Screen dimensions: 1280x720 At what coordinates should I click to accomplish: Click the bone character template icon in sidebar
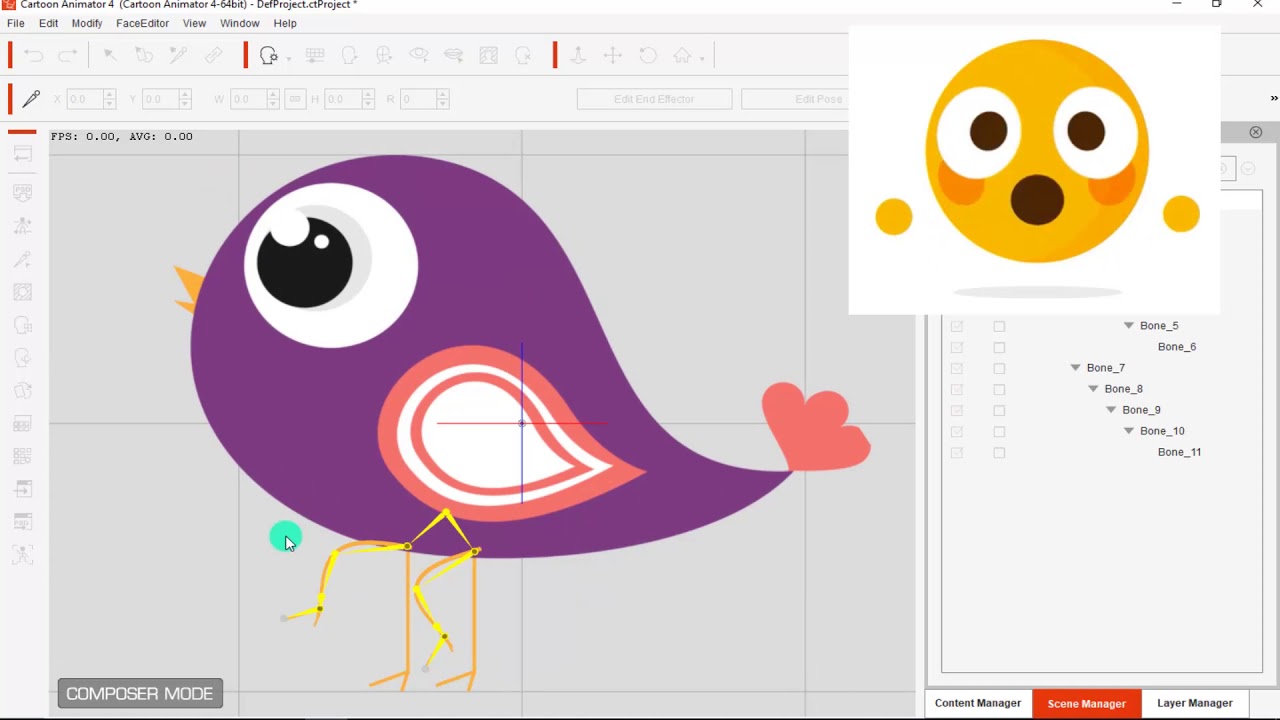pyautogui.click(x=22, y=226)
